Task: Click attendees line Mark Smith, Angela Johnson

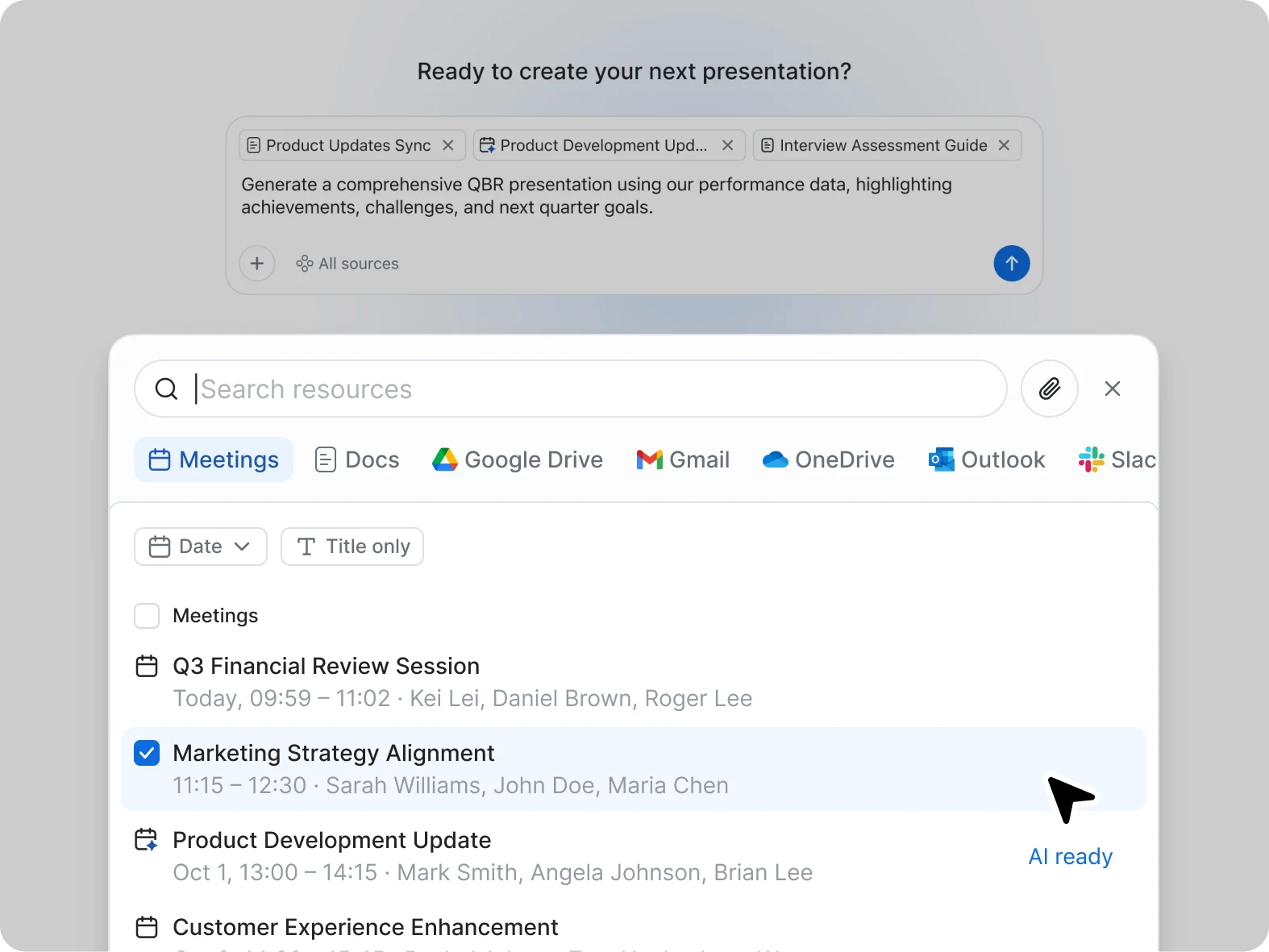Action: click(605, 872)
